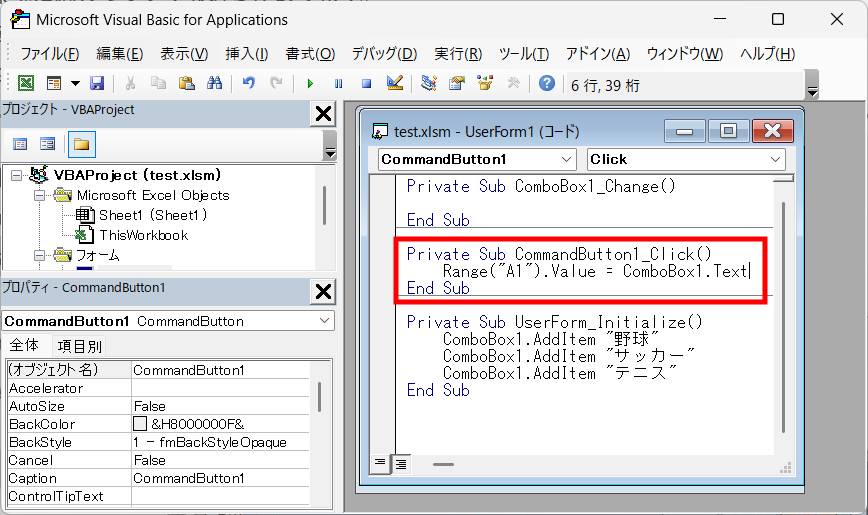Open the デバッグ(D) menu
The image size is (868, 515).
pyautogui.click(x=385, y=54)
